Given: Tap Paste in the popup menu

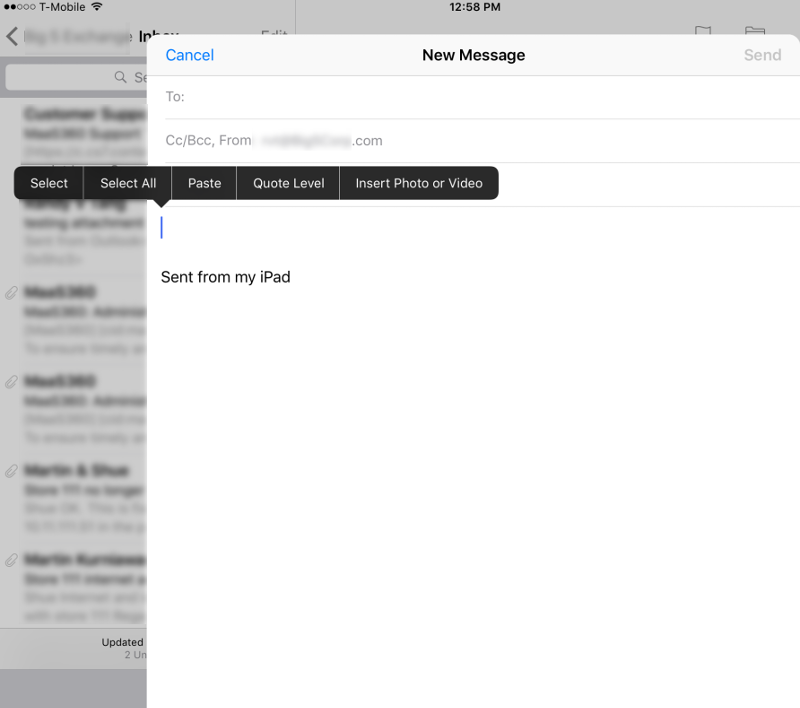Looking at the screenshot, I should coord(205,183).
